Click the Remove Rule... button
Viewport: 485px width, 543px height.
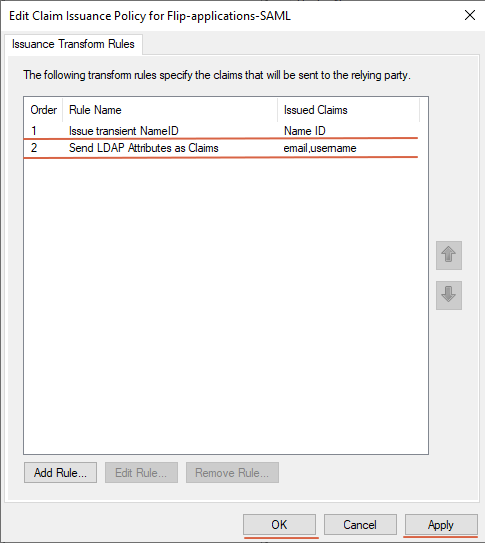click(232, 472)
